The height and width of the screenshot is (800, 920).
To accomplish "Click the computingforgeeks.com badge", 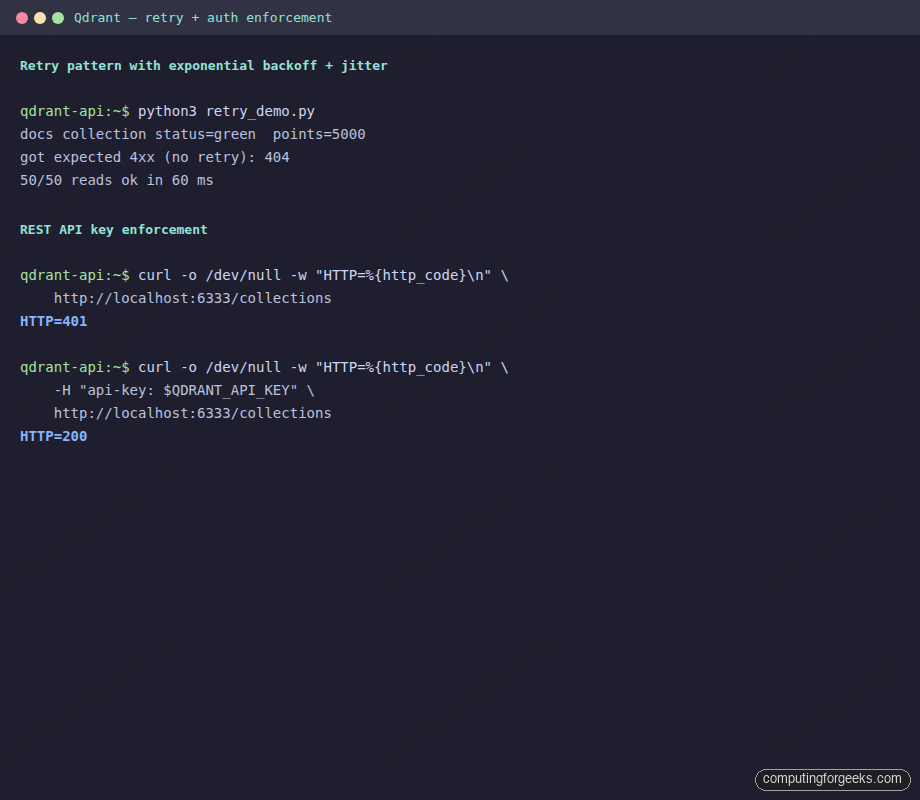I will coord(832,779).
